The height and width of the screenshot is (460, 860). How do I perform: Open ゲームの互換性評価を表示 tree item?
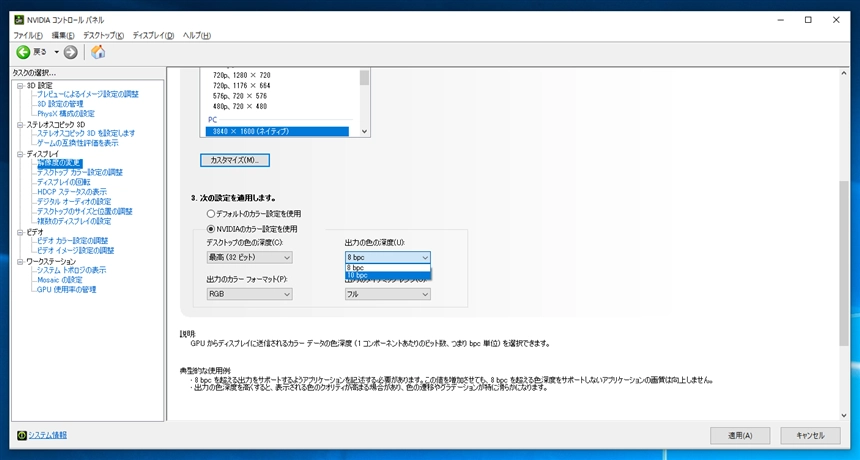77,143
